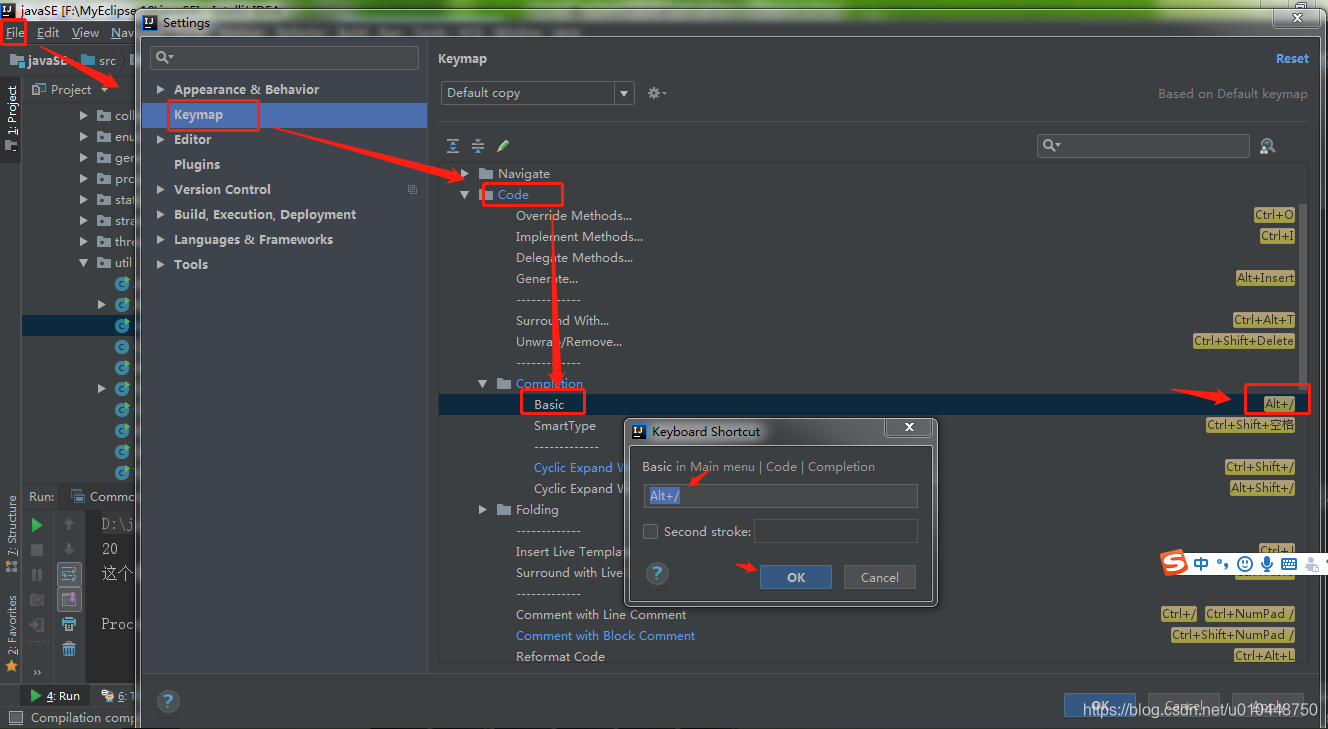The image size is (1328, 729).
Task: Expand the Tools settings node
Action: [160, 264]
